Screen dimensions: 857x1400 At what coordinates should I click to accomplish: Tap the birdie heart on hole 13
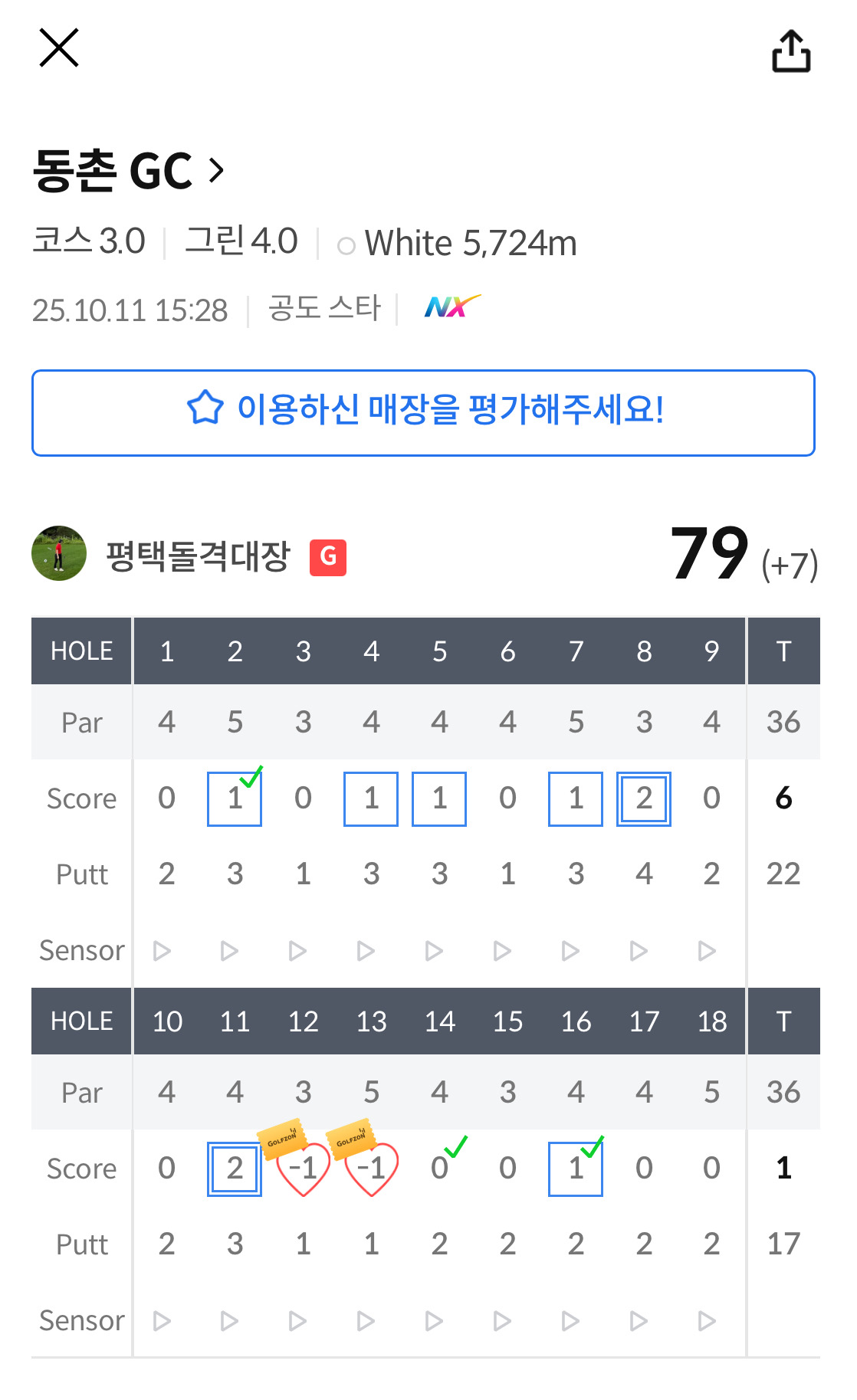click(372, 1169)
